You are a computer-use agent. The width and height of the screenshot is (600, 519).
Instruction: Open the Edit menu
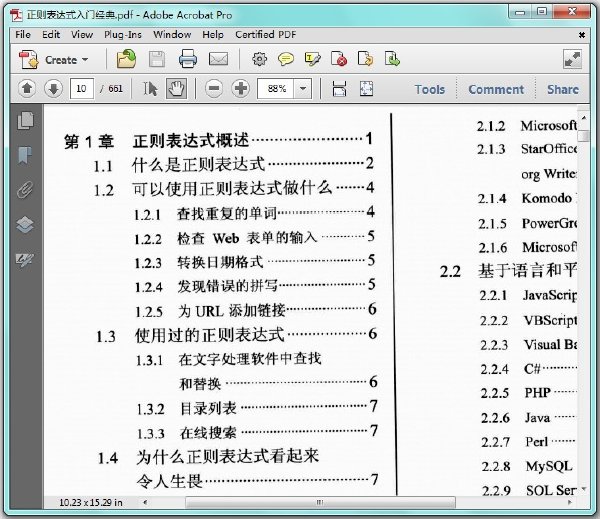51,35
